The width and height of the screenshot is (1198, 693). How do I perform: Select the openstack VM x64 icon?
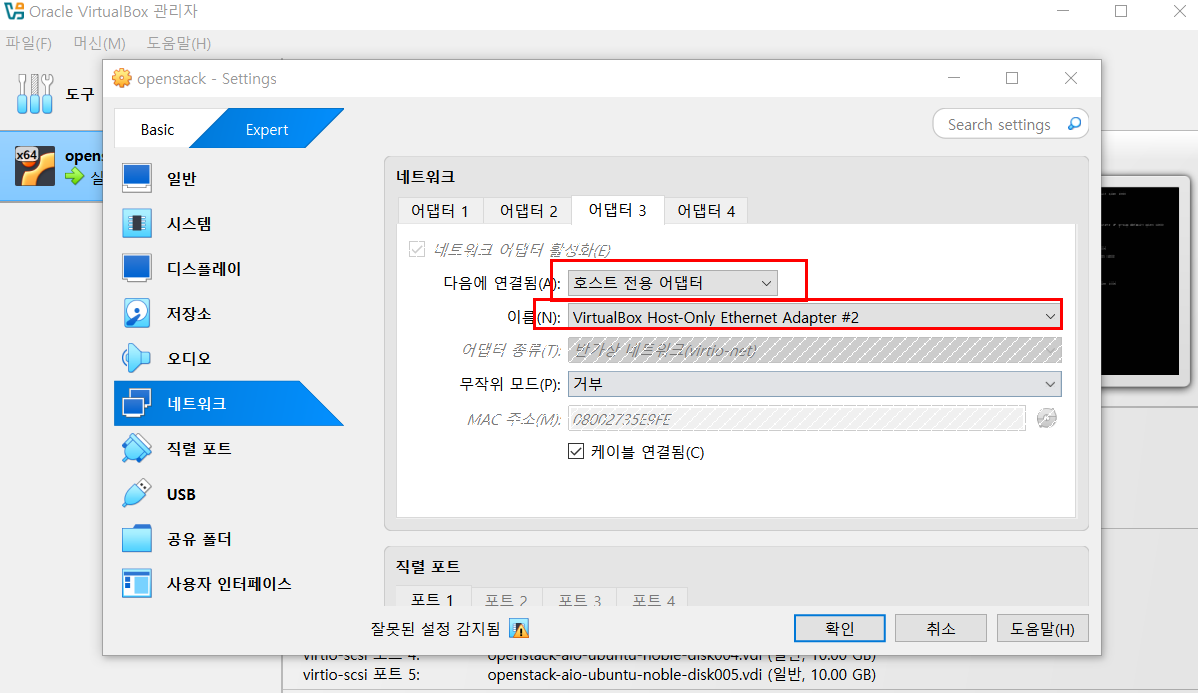35,167
